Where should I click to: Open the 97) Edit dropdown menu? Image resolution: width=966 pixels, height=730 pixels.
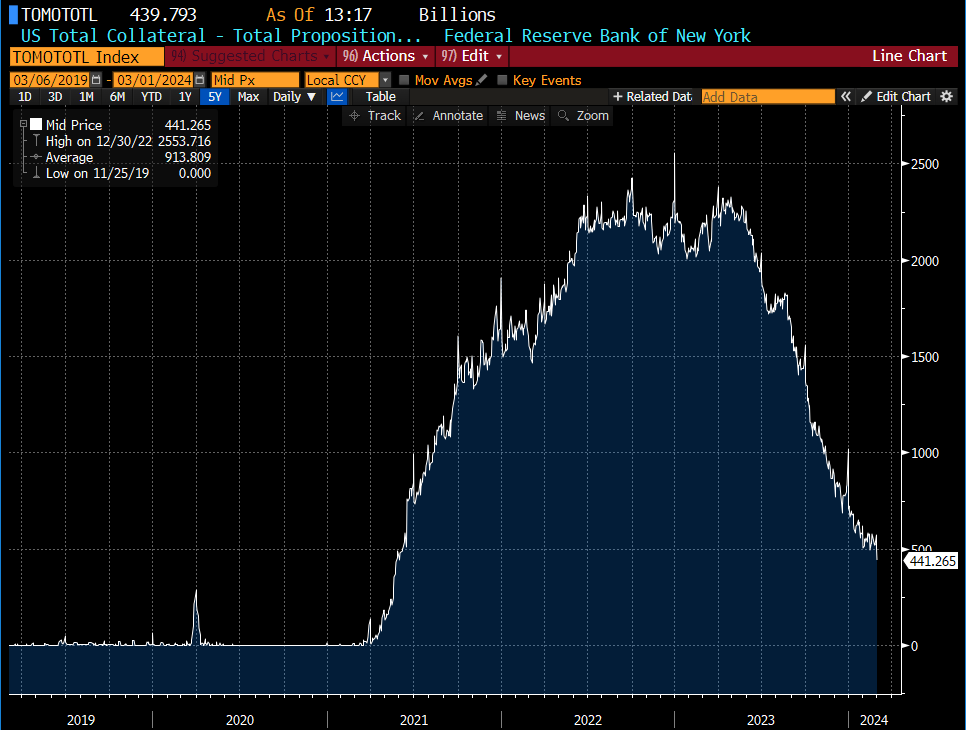pos(472,56)
